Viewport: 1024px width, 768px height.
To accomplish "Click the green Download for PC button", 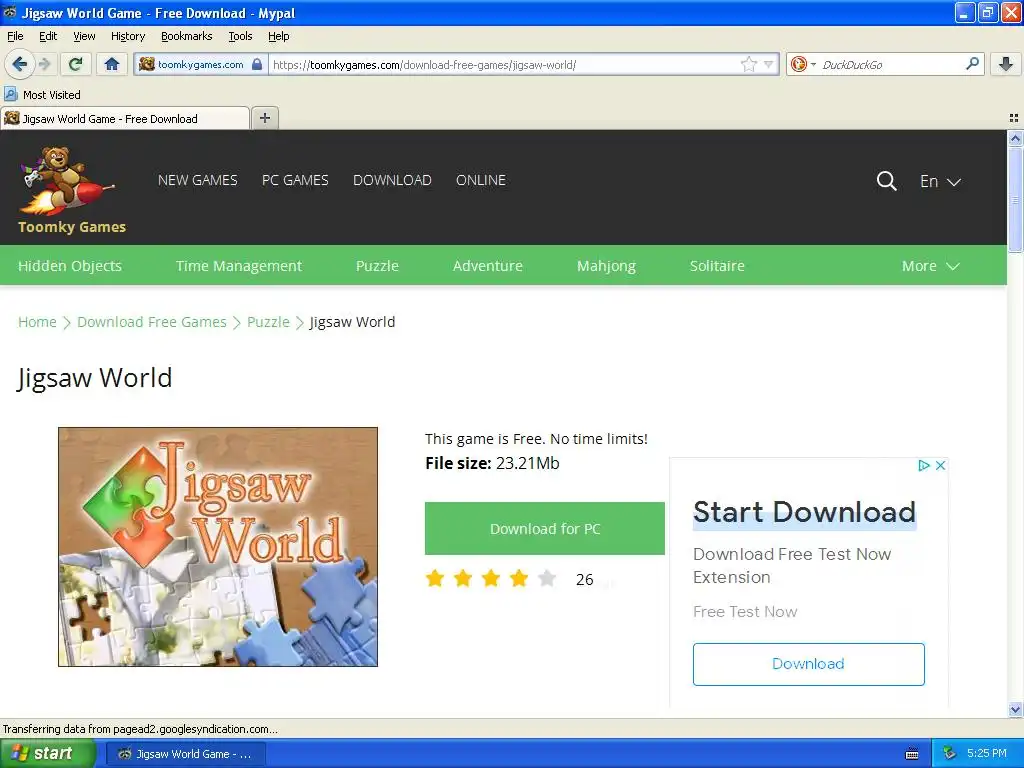I will point(545,528).
